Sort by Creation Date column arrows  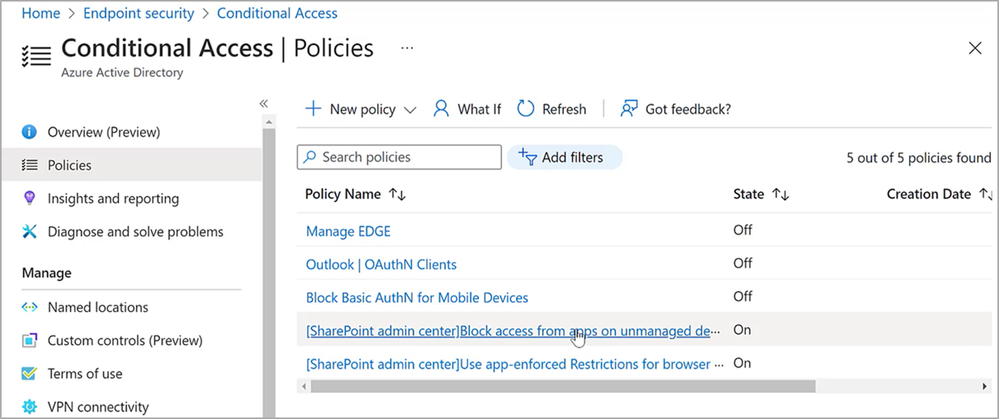pos(985,195)
